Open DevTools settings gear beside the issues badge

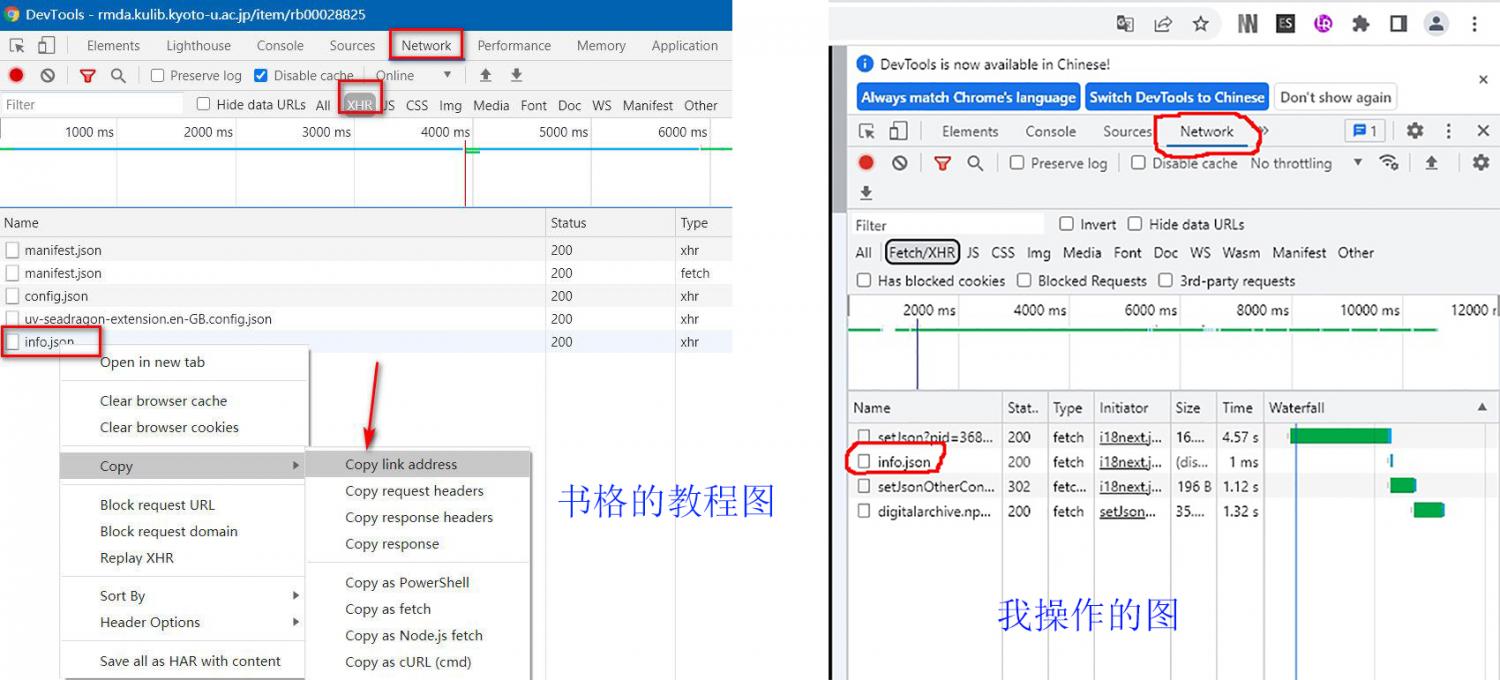1415,131
